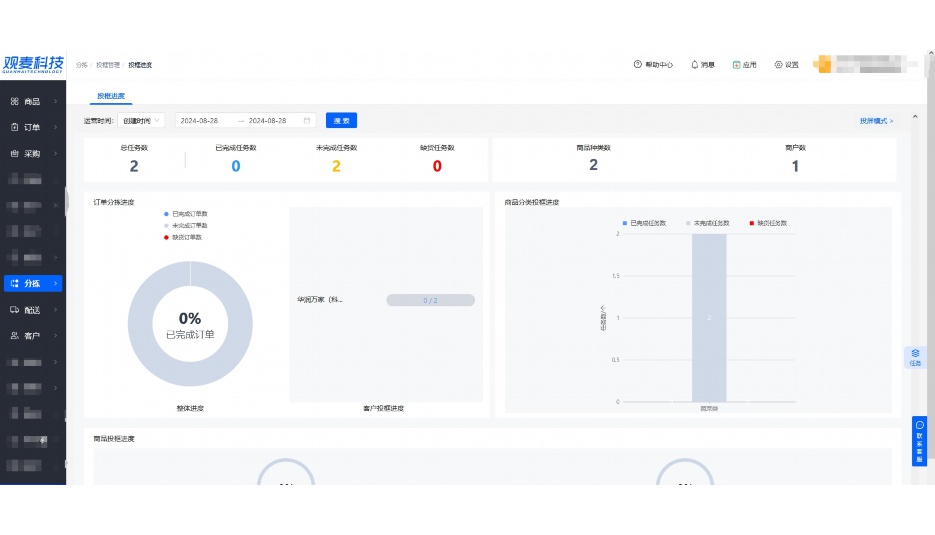Expand the 商品 menu chevron
The height and width of the screenshot is (535, 935).
click(55, 101)
